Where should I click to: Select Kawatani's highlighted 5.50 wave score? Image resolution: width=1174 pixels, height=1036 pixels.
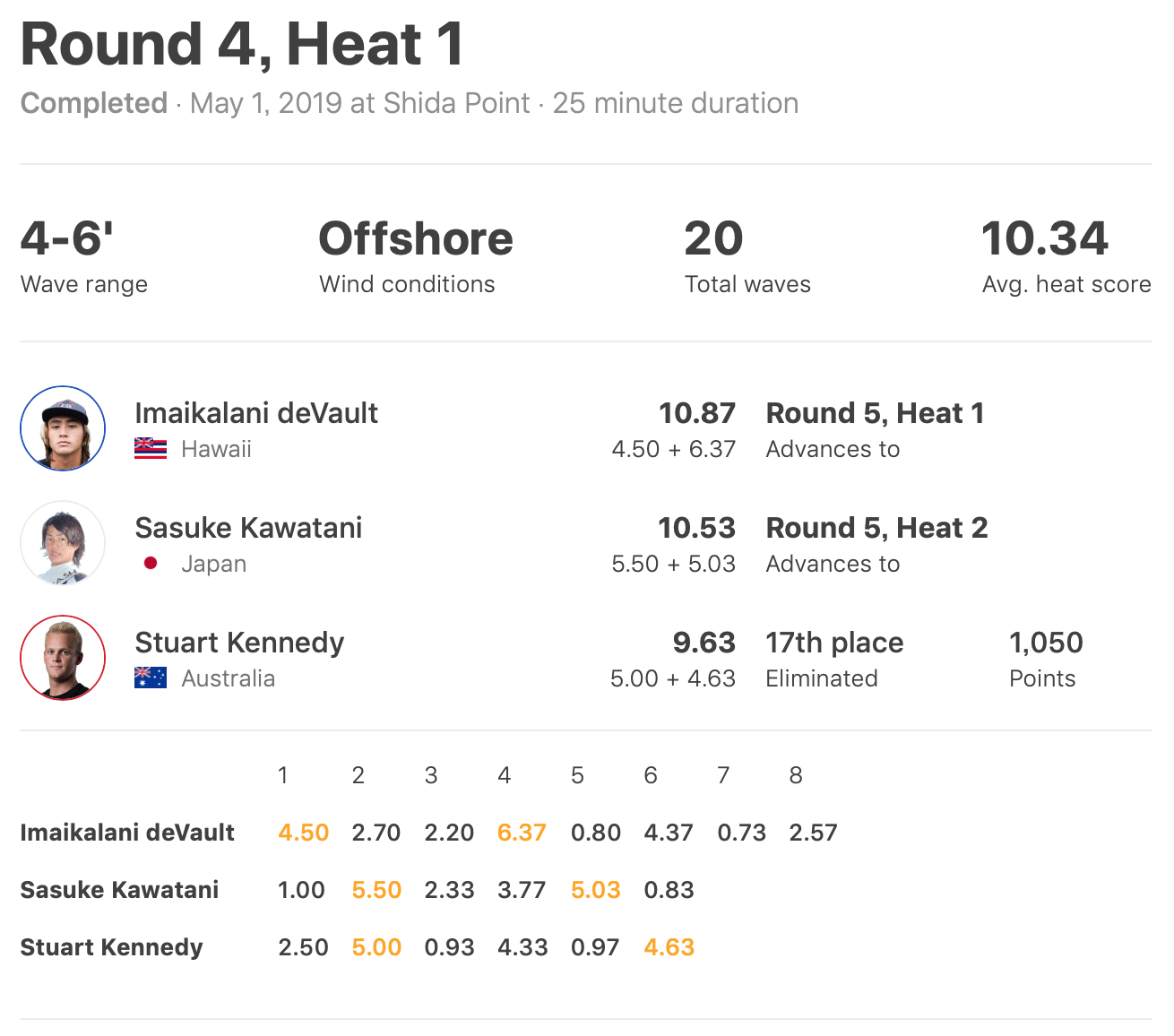pos(376,890)
